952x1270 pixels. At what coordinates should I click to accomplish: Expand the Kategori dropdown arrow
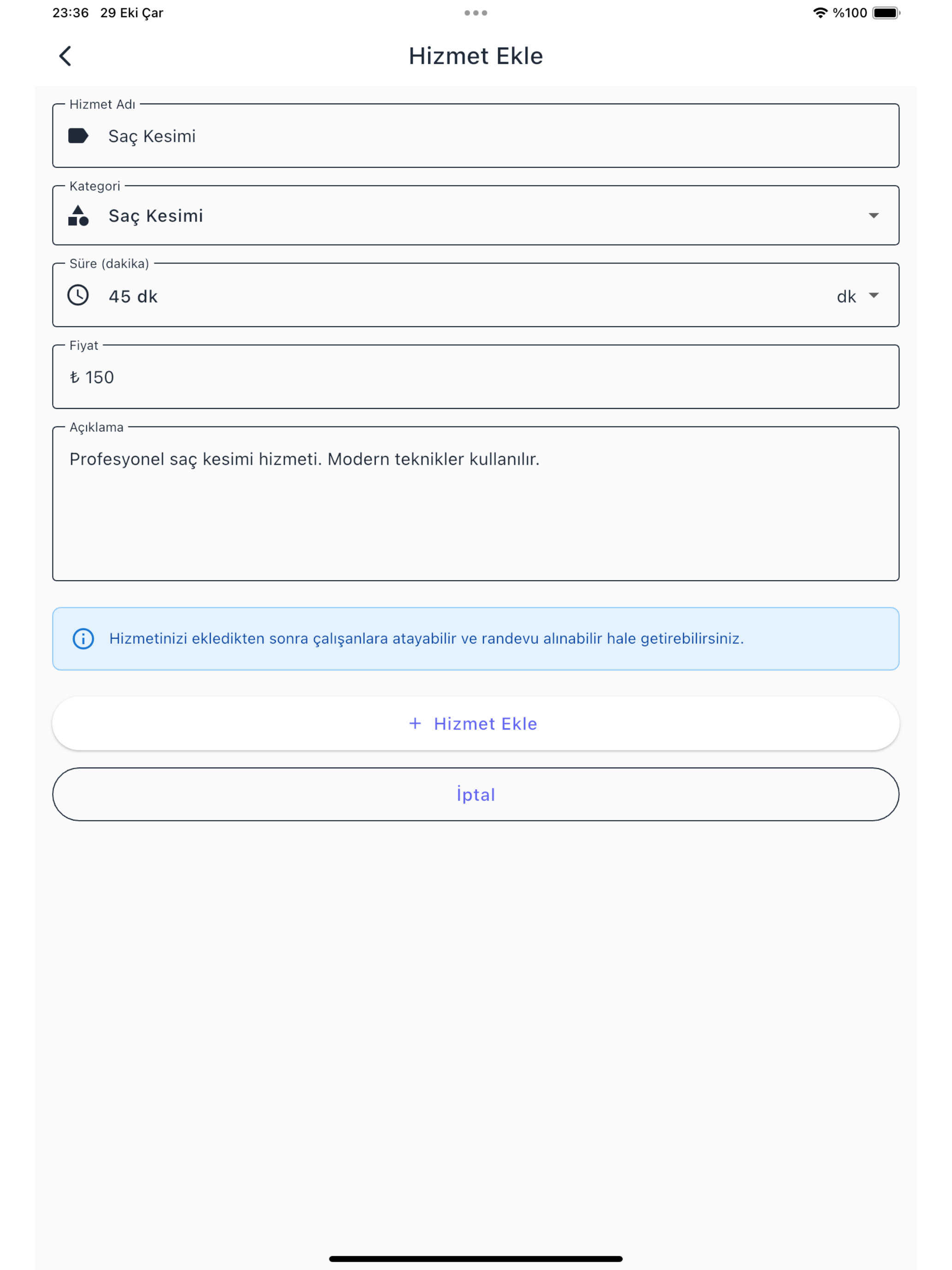(874, 216)
